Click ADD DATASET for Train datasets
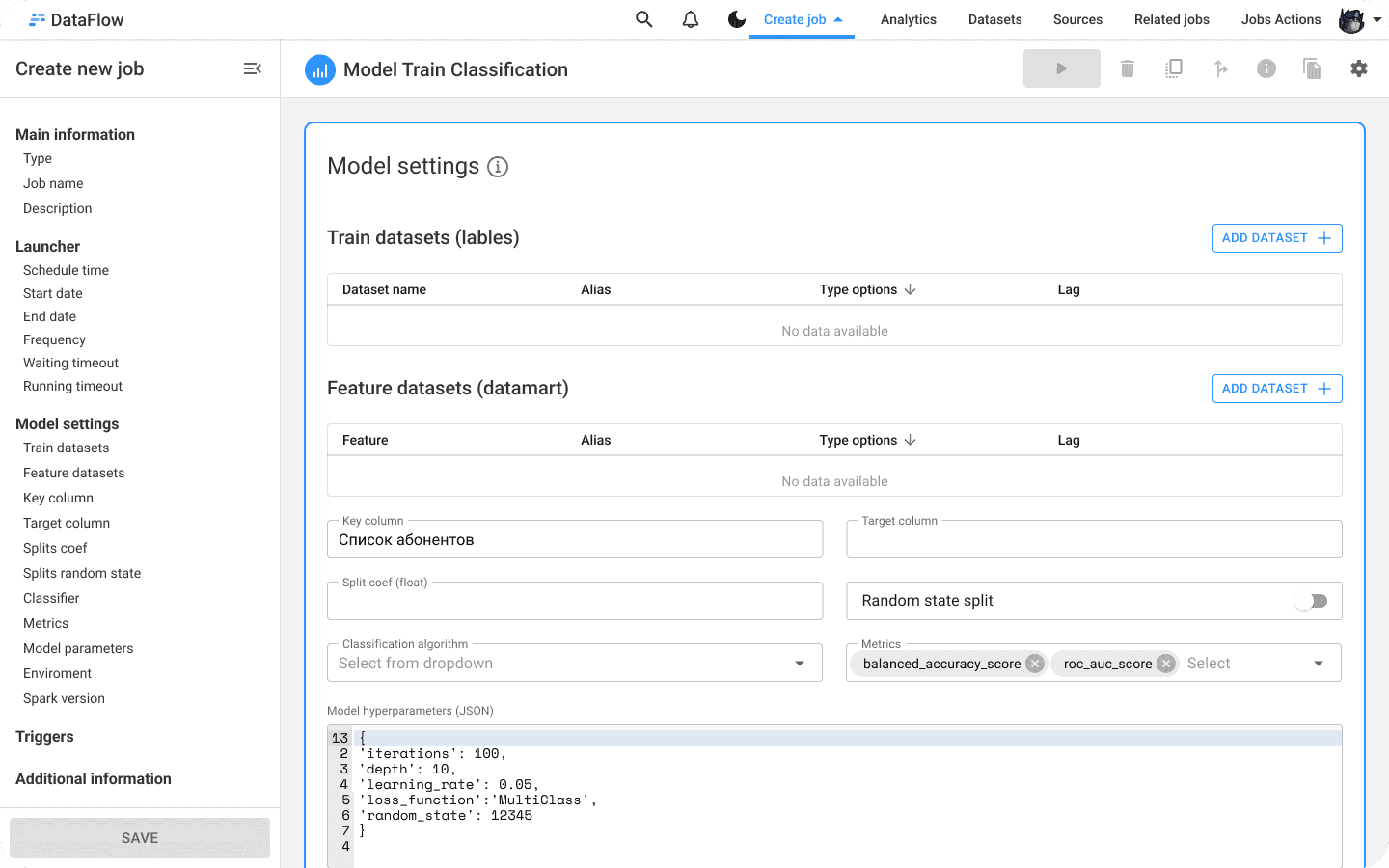Viewport: 1389px width, 868px height. pos(1277,238)
